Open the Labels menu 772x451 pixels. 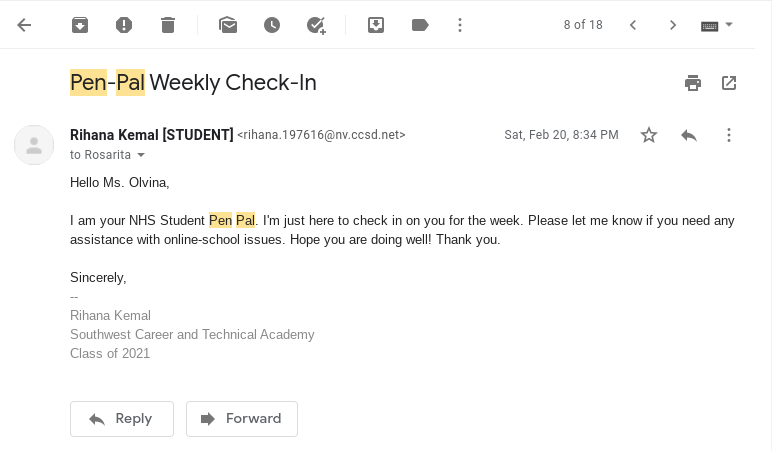click(x=420, y=25)
